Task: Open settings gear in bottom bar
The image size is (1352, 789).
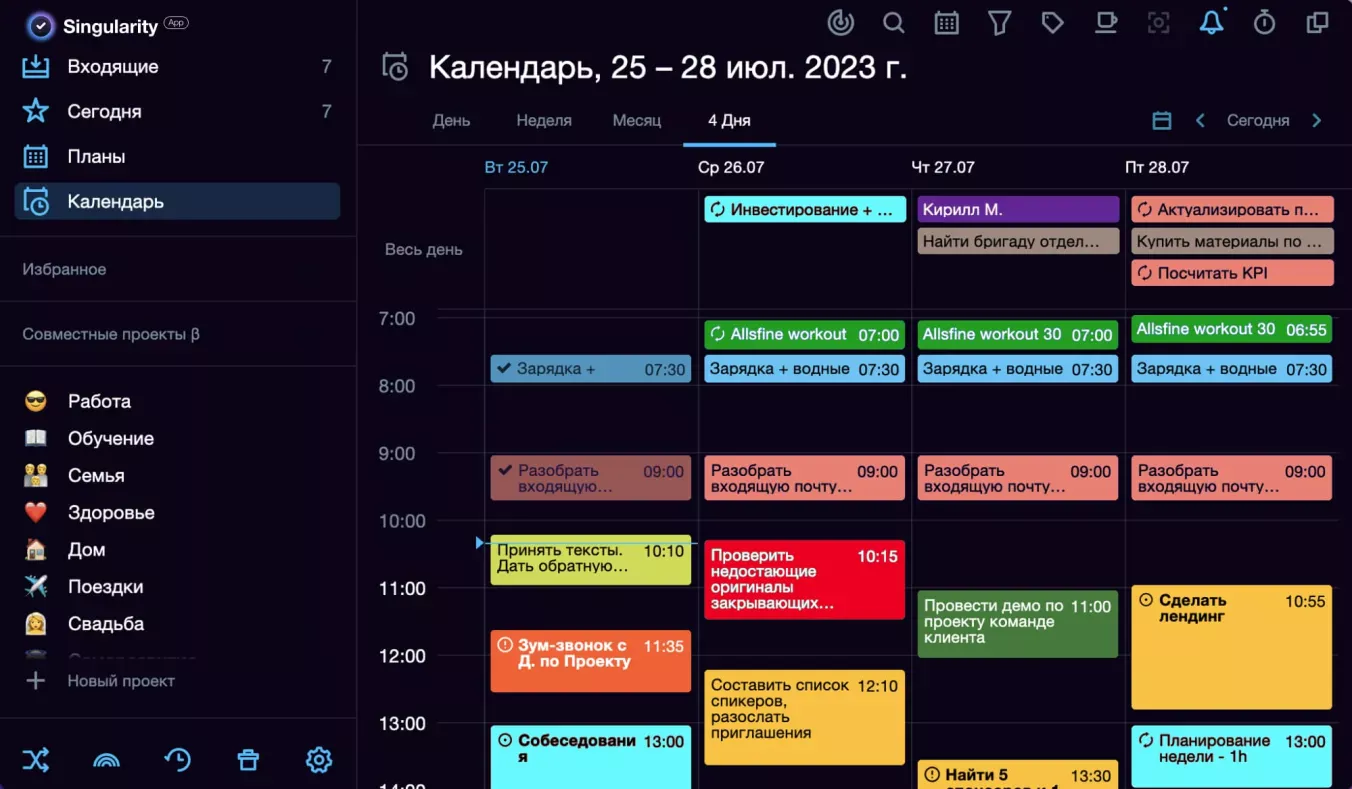Action: coord(318,760)
